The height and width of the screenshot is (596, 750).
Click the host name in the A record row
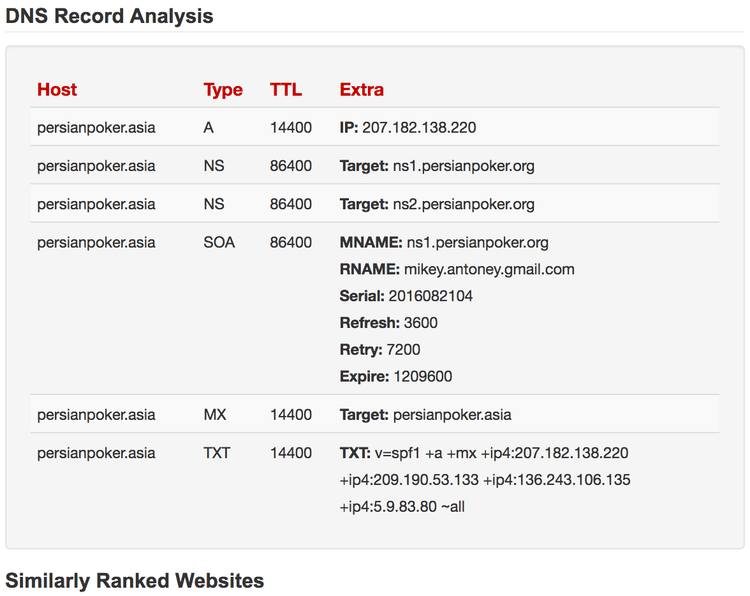coord(96,128)
